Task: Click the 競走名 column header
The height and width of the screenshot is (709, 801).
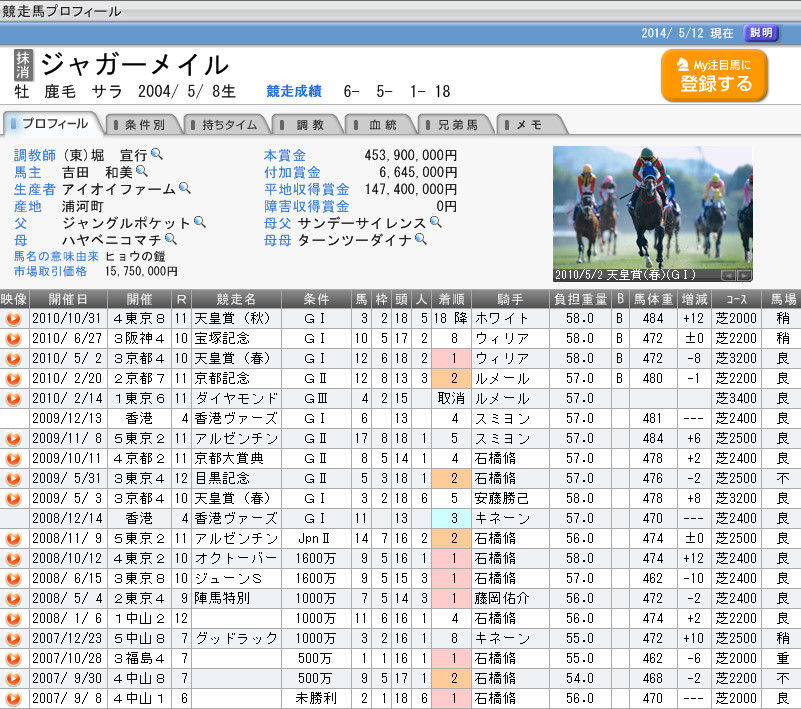Action: pos(236,299)
